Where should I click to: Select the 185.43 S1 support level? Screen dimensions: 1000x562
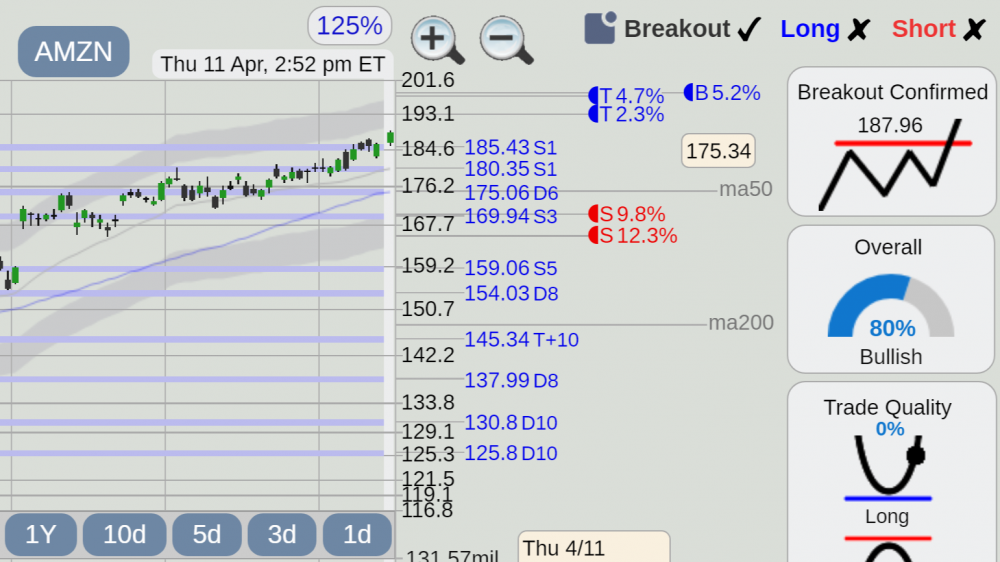tap(510, 147)
